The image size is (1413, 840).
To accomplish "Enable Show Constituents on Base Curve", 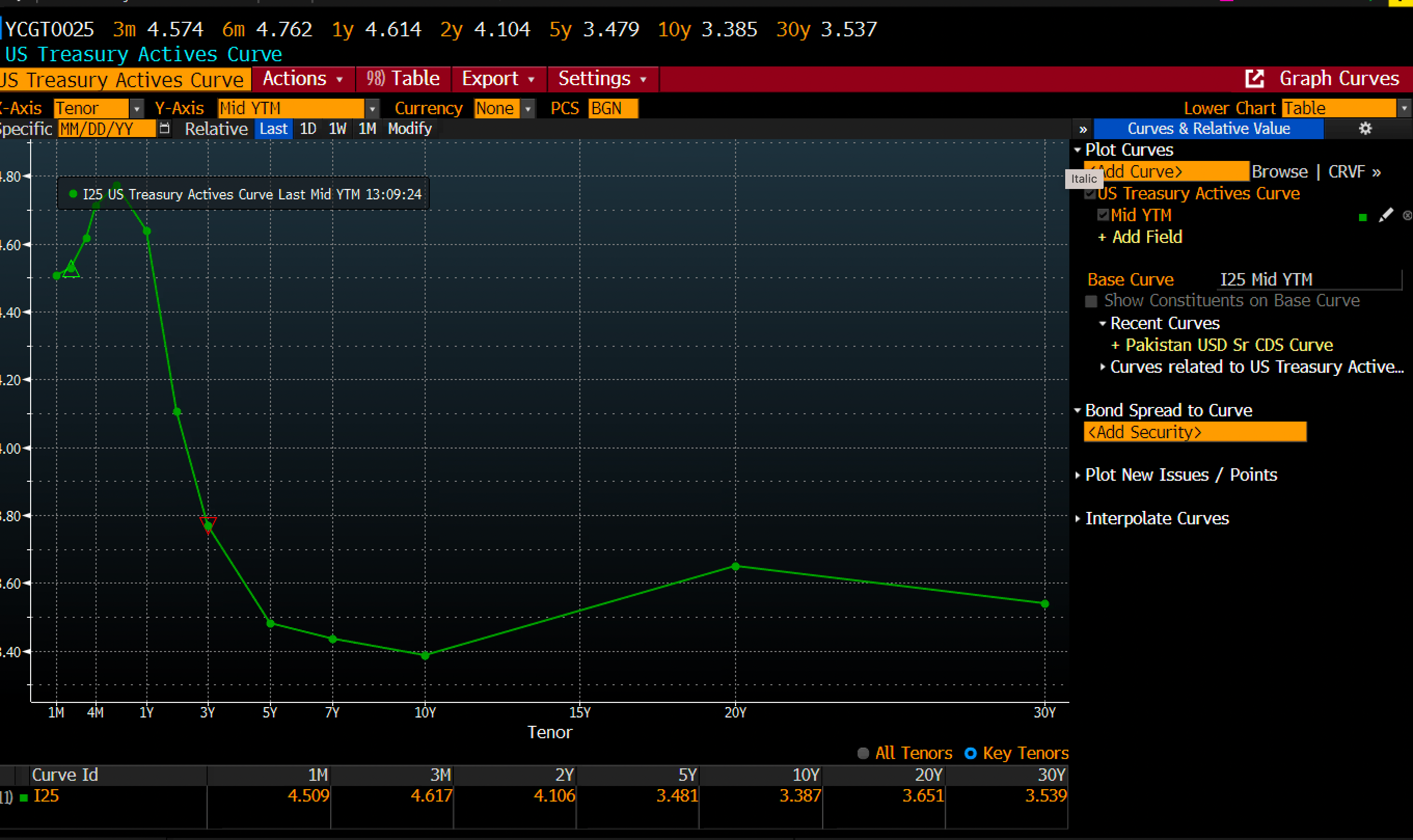I will [1091, 301].
